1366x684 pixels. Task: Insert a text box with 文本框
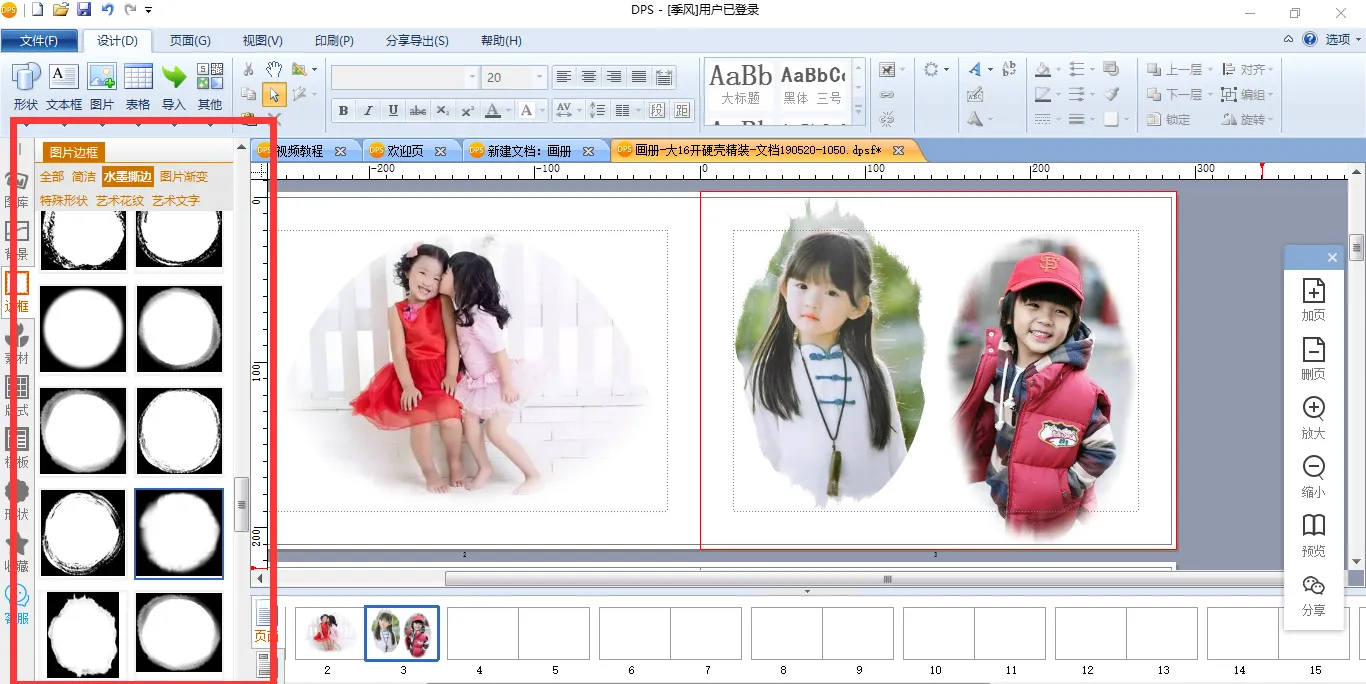pyautogui.click(x=64, y=85)
